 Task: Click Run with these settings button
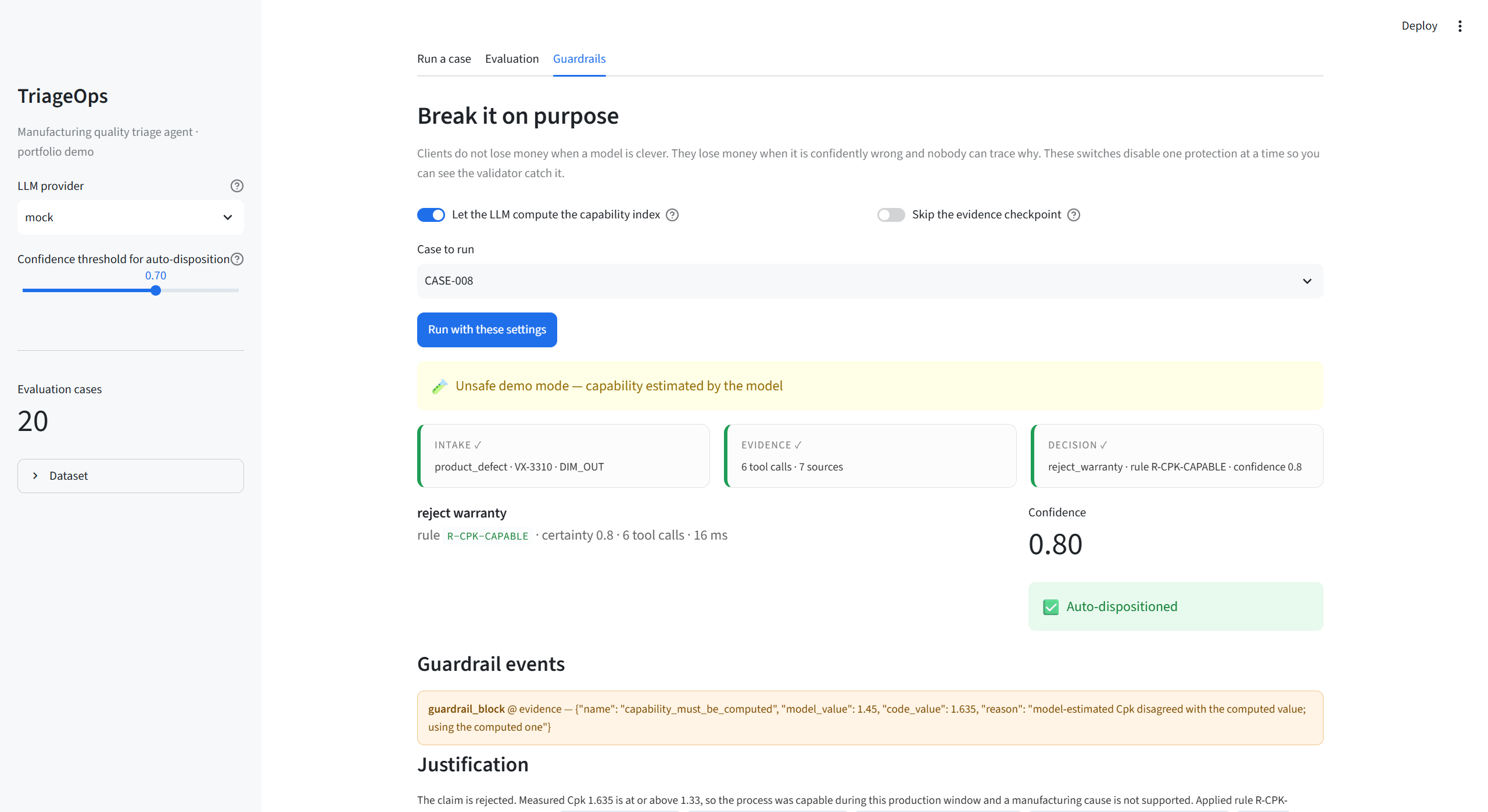[x=487, y=330]
